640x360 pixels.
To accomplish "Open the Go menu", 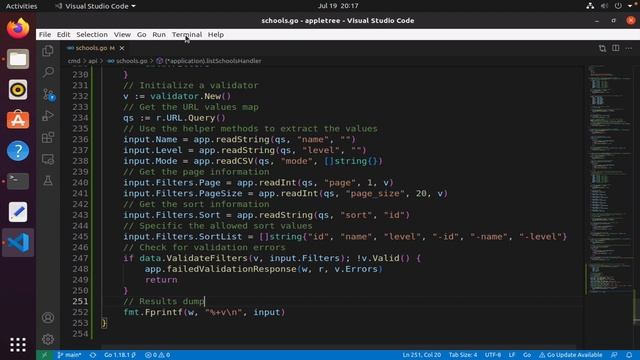I will click(x=141, y=35).
